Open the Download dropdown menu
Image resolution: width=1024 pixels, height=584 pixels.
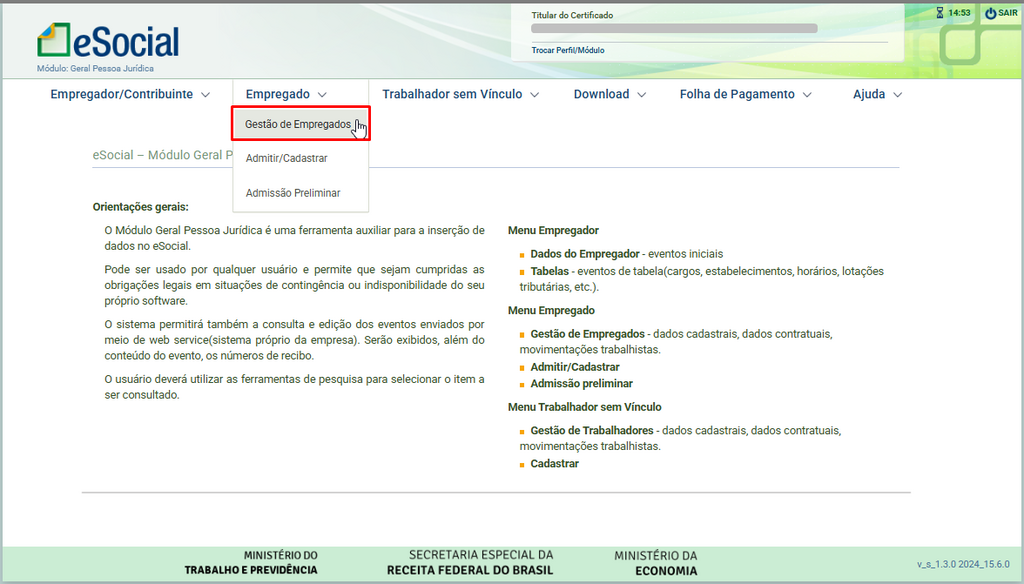pyautogui.click(x=609, y=94)
